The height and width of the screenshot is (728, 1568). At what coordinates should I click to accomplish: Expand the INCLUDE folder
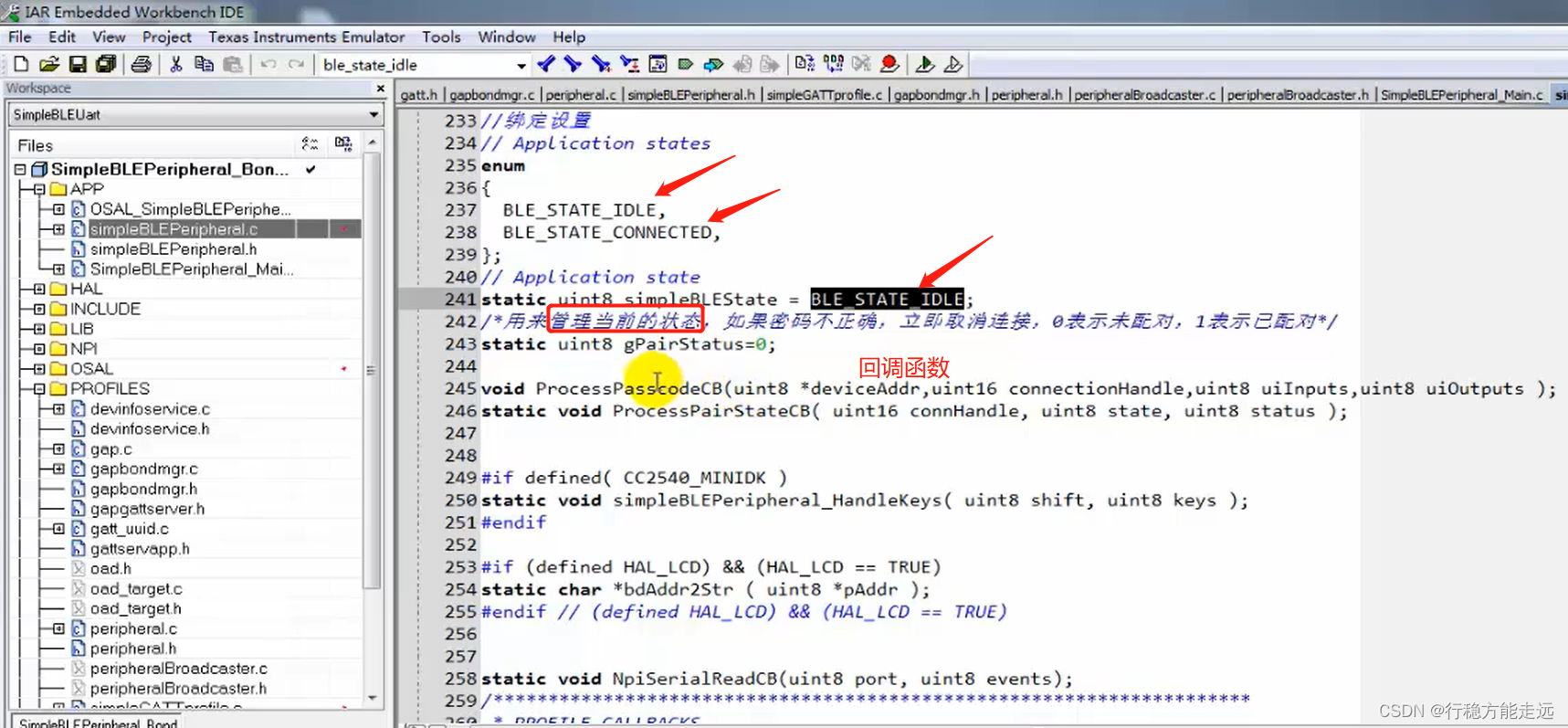point(39,309)
